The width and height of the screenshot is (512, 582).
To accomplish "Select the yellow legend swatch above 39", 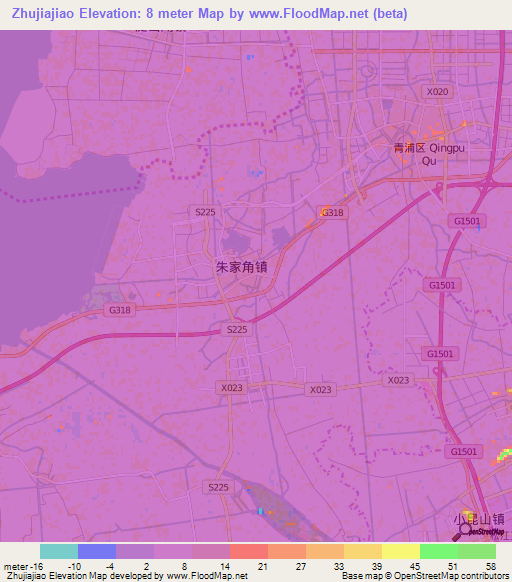I will pos(401,551).
